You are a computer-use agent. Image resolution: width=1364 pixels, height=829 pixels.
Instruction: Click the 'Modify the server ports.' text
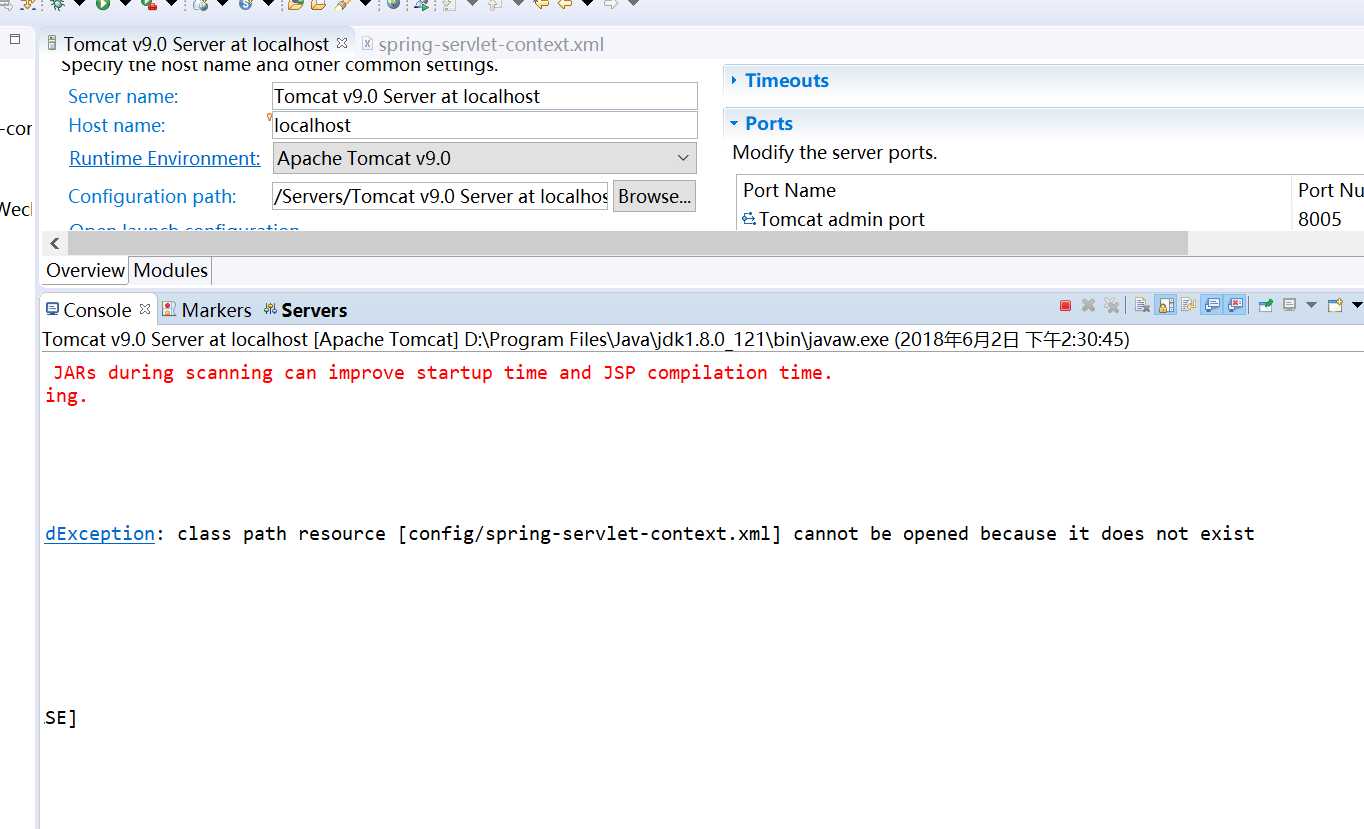(835, 153)
